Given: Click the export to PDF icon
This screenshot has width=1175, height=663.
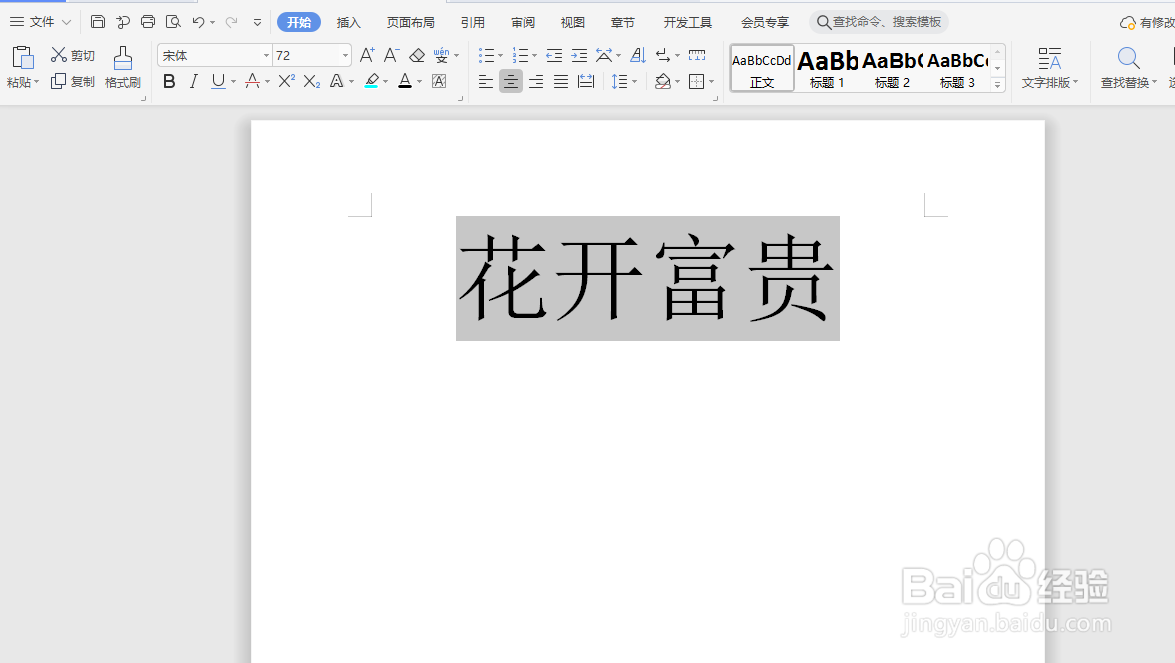Looking at the screenshot, I should [123, 22].
